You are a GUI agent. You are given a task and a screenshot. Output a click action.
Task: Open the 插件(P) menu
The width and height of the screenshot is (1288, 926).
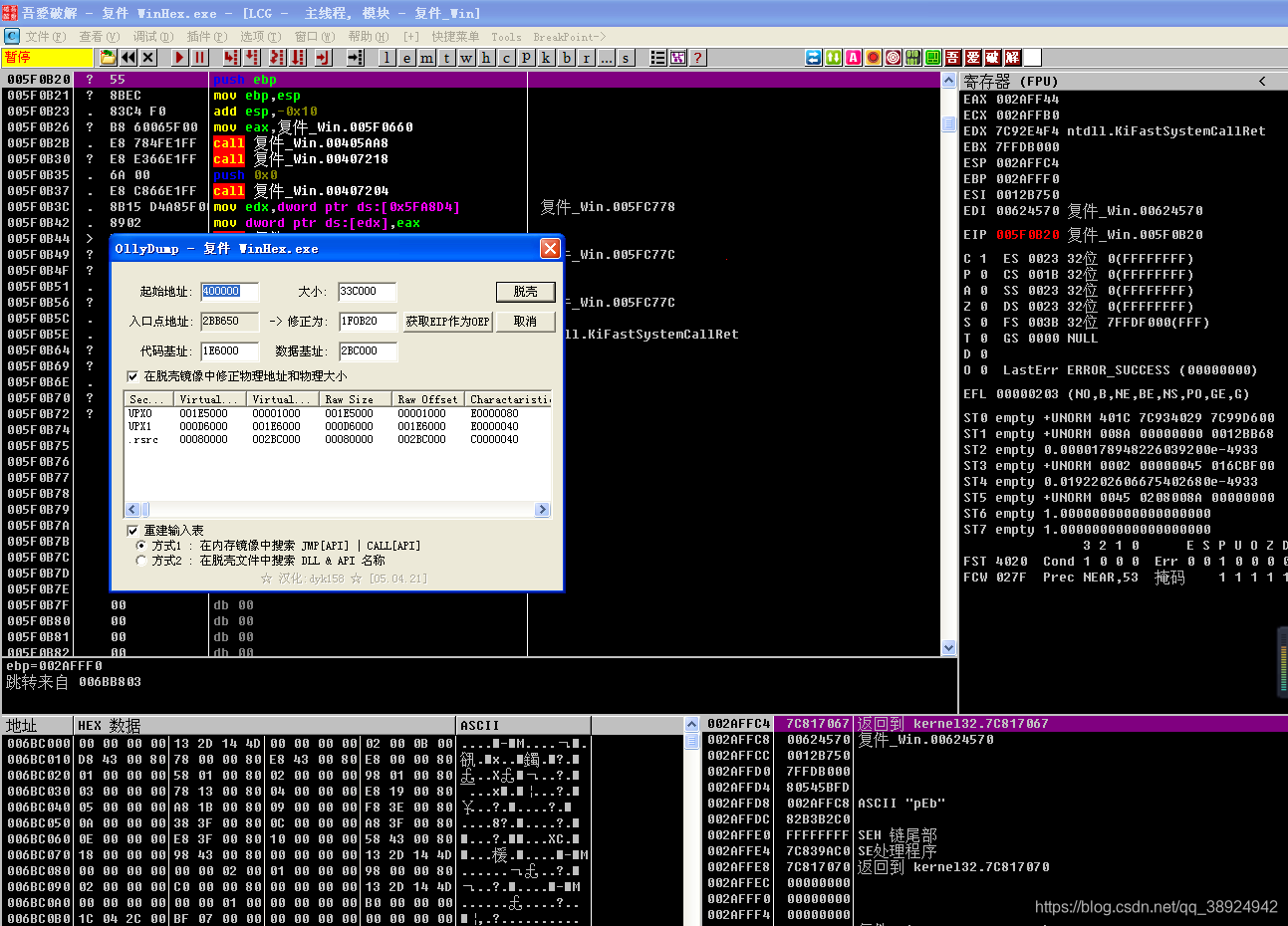click(x=206, y=37)
